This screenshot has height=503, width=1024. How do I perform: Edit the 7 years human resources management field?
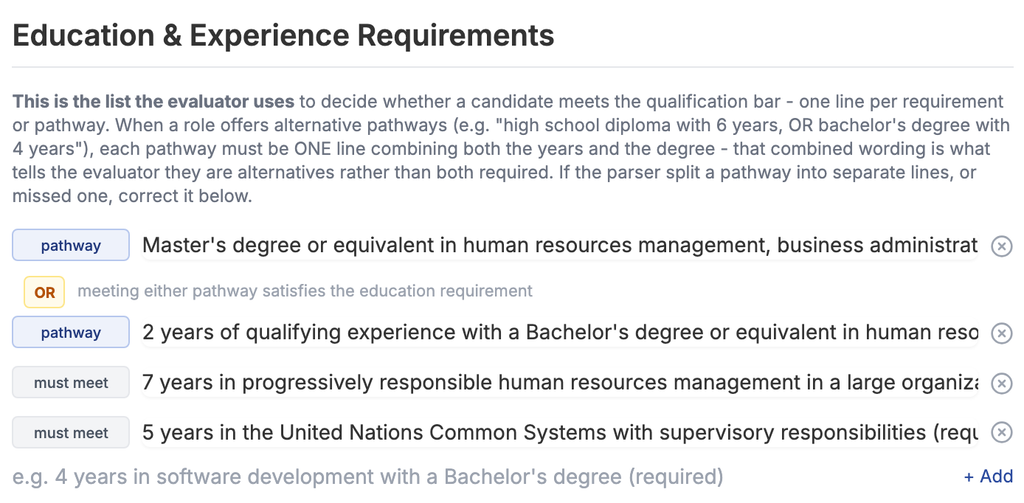[x=560, y=383]
